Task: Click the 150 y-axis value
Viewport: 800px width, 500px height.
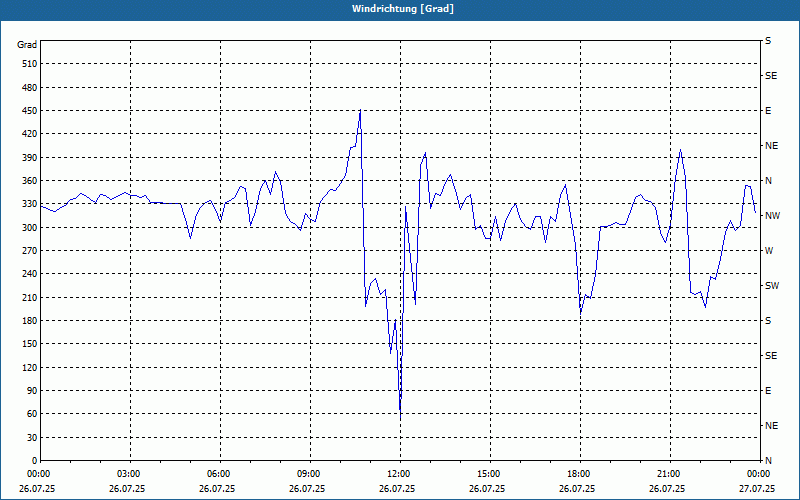Action: [30, 344]
